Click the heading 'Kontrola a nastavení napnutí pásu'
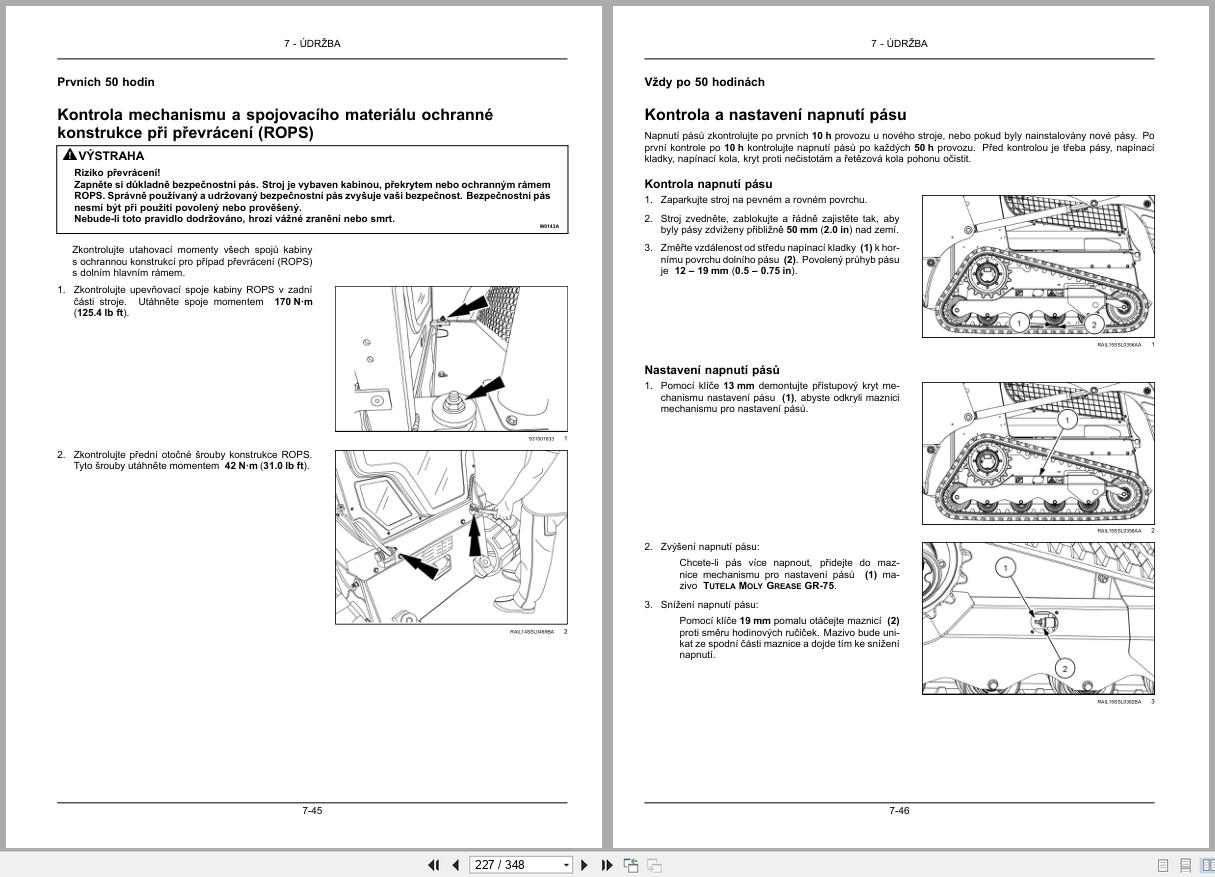This screenshot has width=1215, height=877. point(775,115)
